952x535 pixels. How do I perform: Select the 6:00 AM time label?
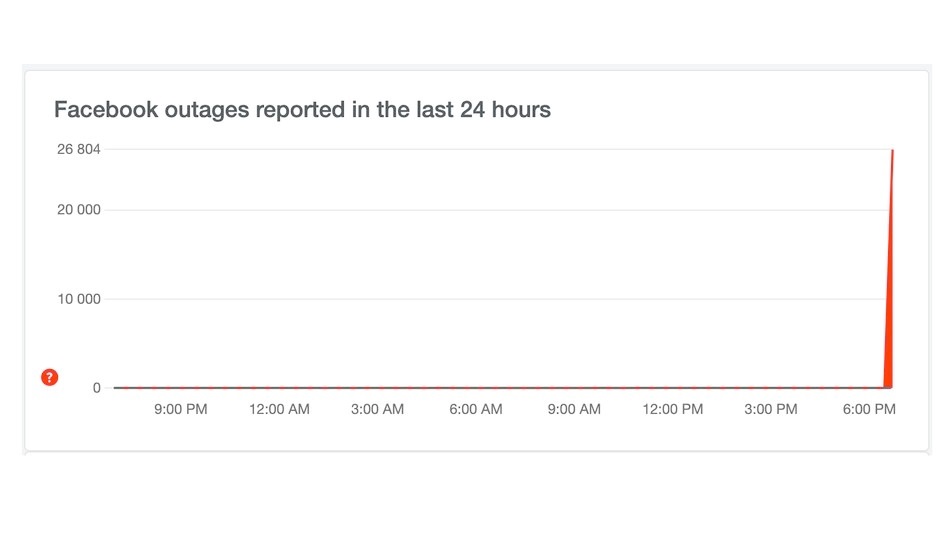(x=476, y=409)
